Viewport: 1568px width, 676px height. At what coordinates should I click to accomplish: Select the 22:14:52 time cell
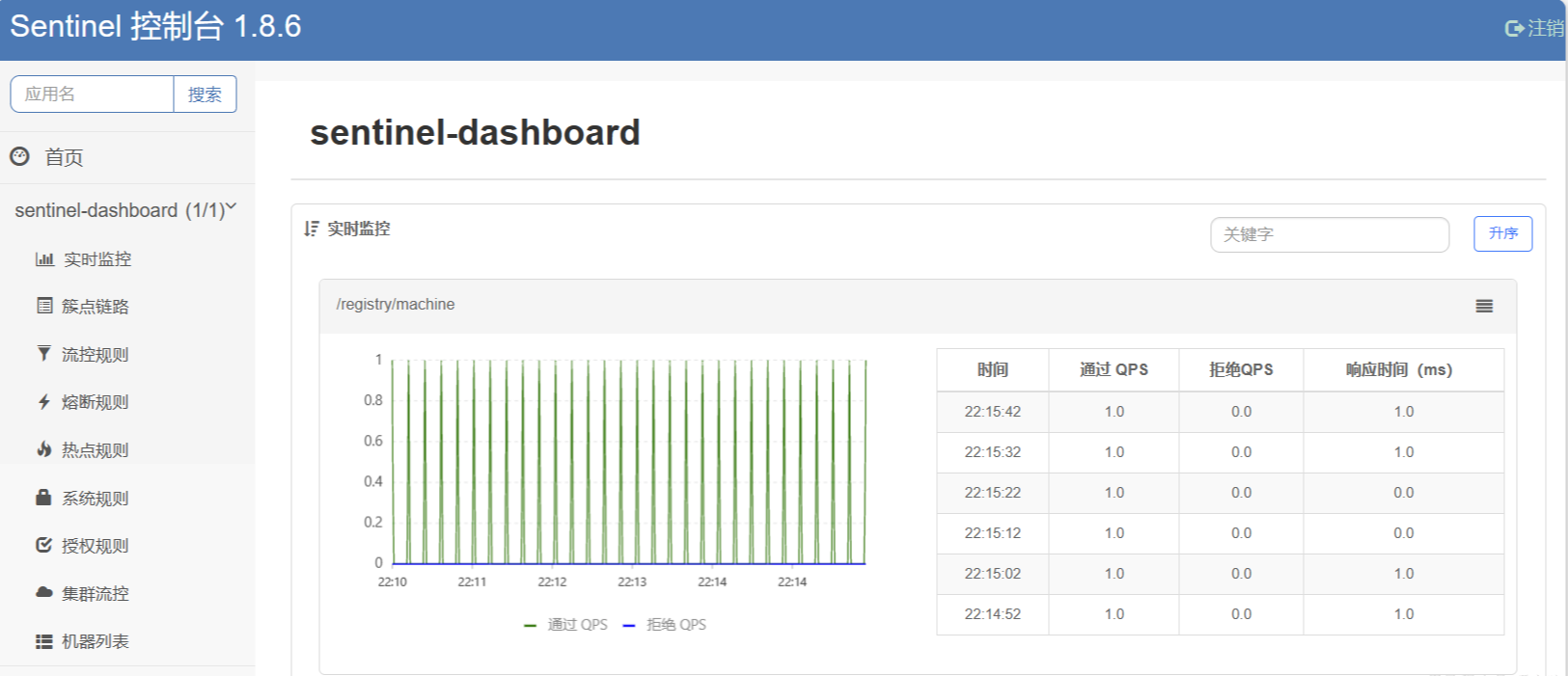993,614
